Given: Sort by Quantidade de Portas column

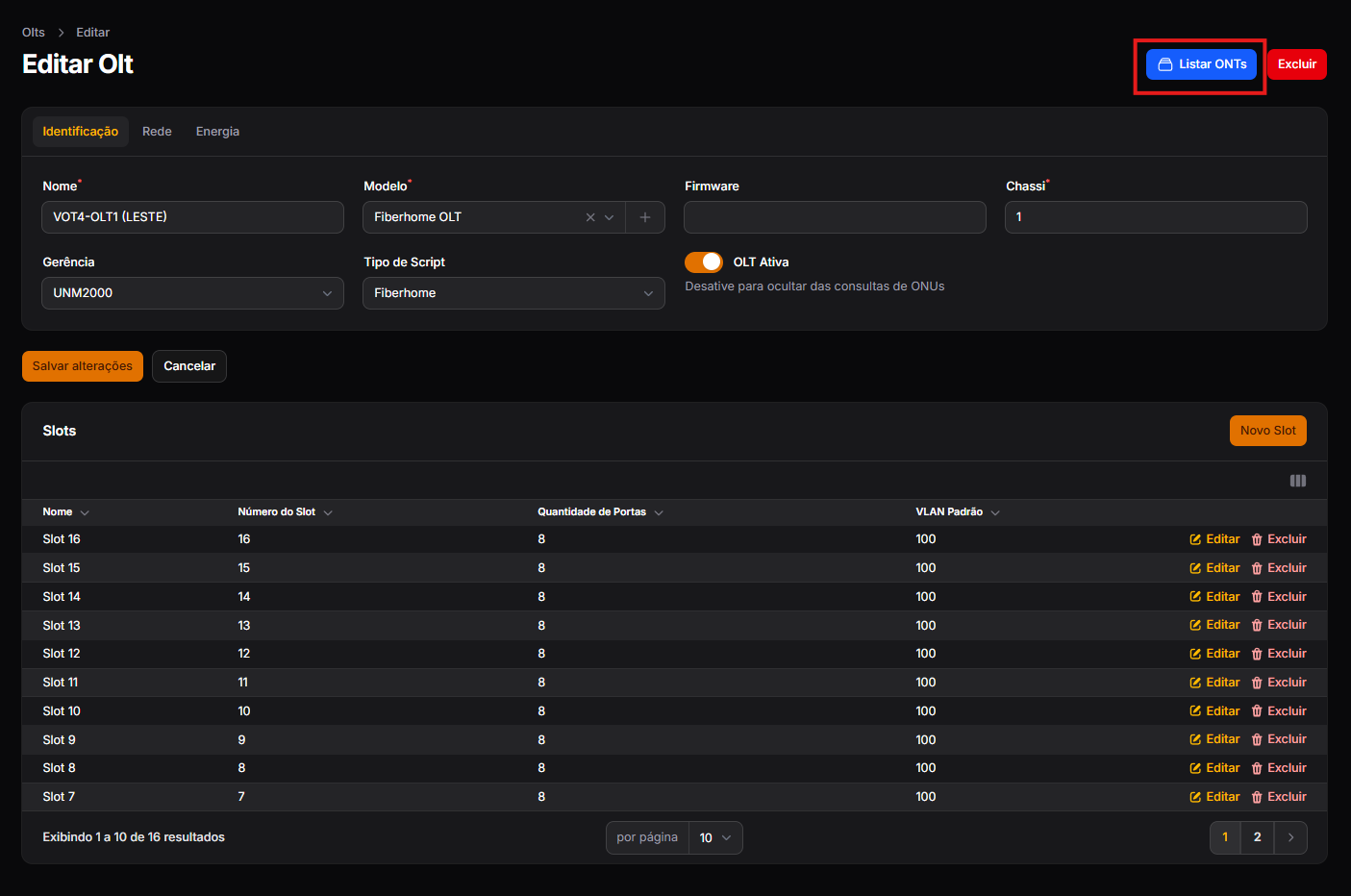Looking at the screenshot, I should [x=600, y=512].
